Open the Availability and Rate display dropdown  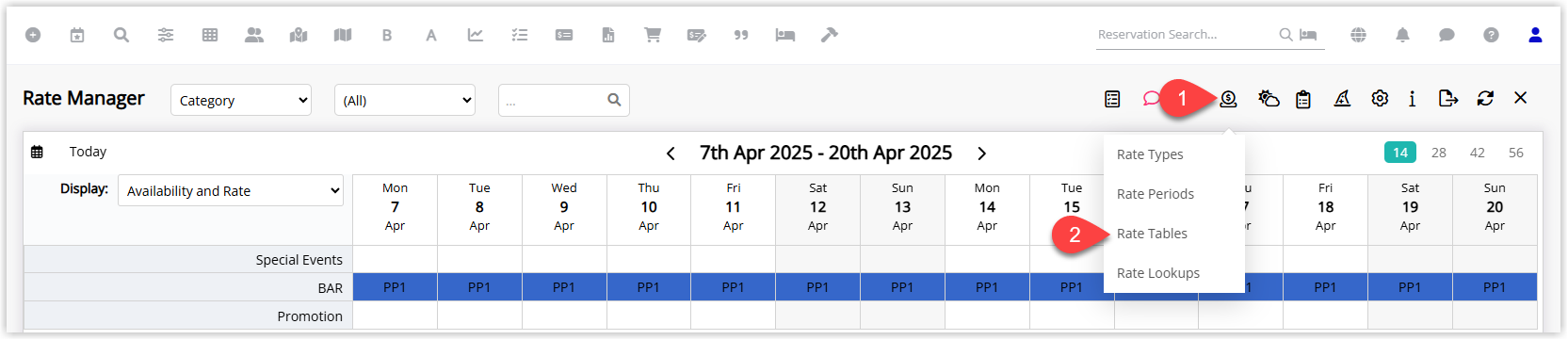click(231, 190)
